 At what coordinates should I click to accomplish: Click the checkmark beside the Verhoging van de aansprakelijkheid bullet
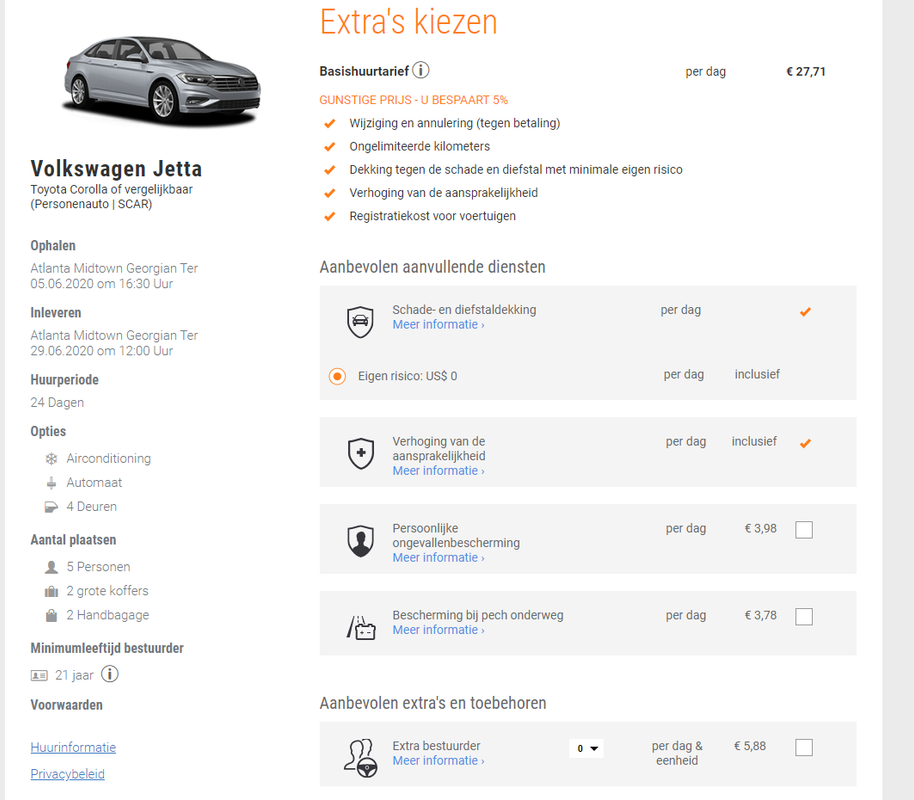(330, 193)
